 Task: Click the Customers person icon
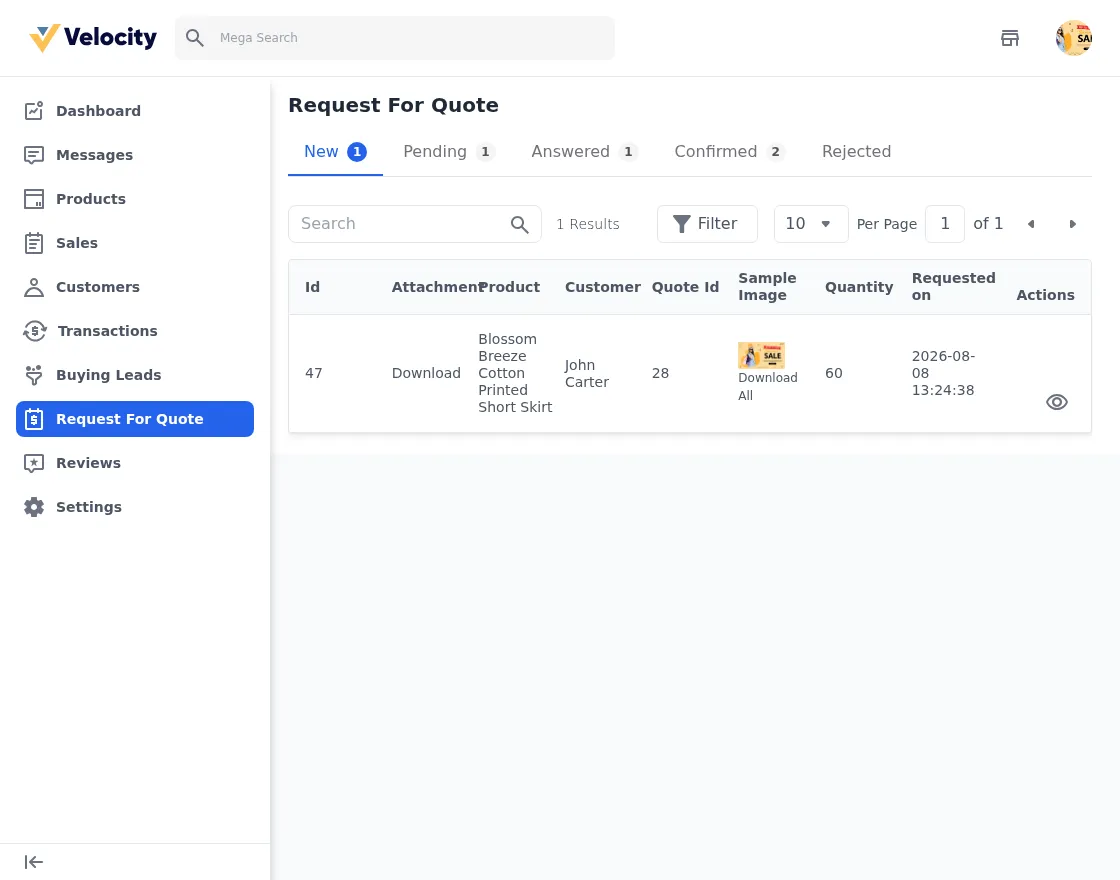click(34, 287)
